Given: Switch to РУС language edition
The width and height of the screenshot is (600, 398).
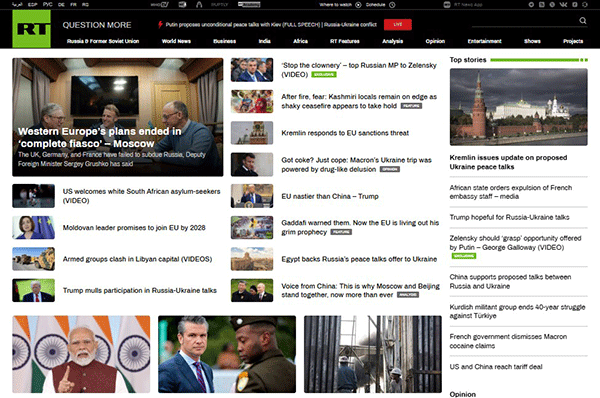Looking at the screenshot, I should tap(47, 5).
